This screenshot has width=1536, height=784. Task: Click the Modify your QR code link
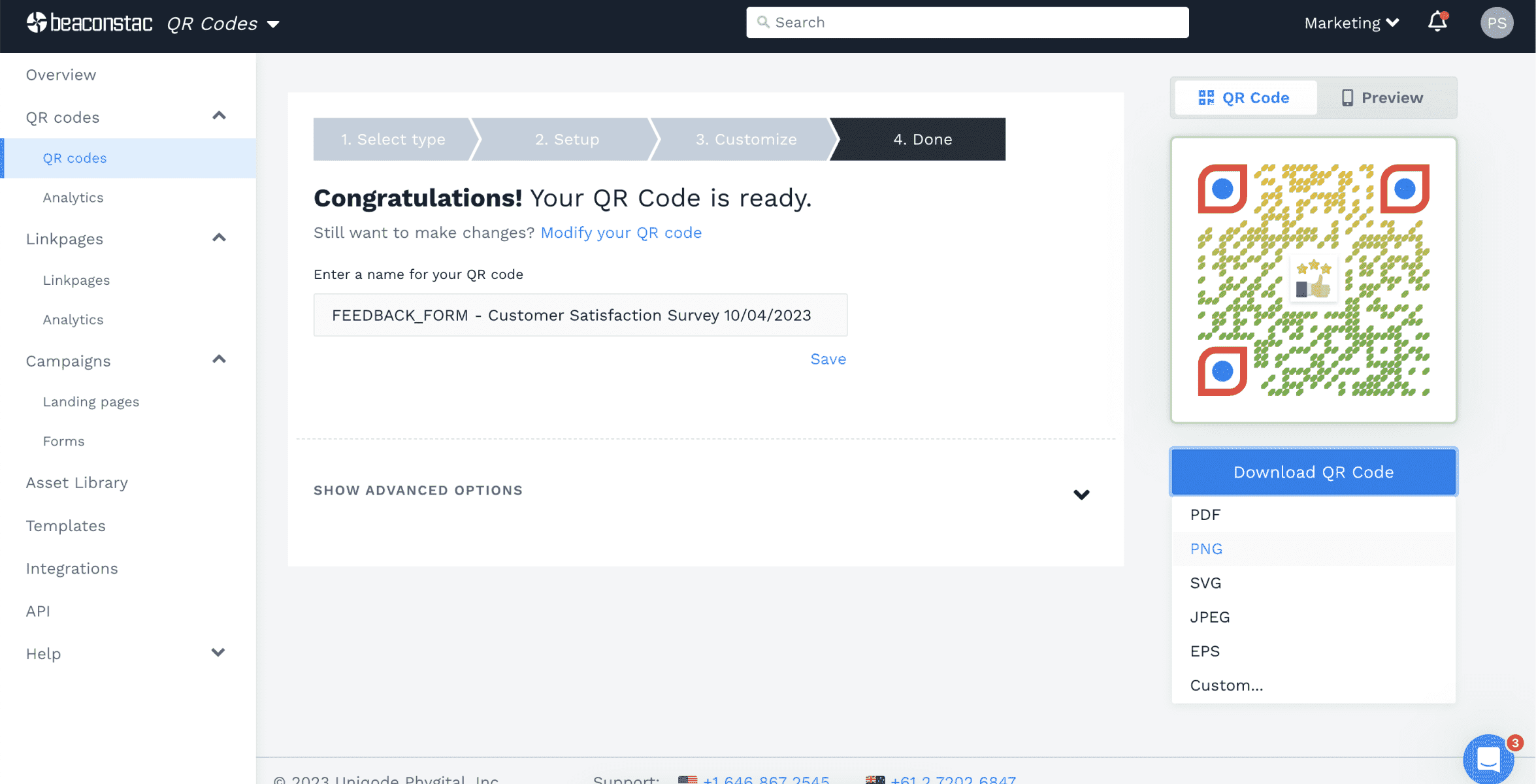[x=621, y=232]
